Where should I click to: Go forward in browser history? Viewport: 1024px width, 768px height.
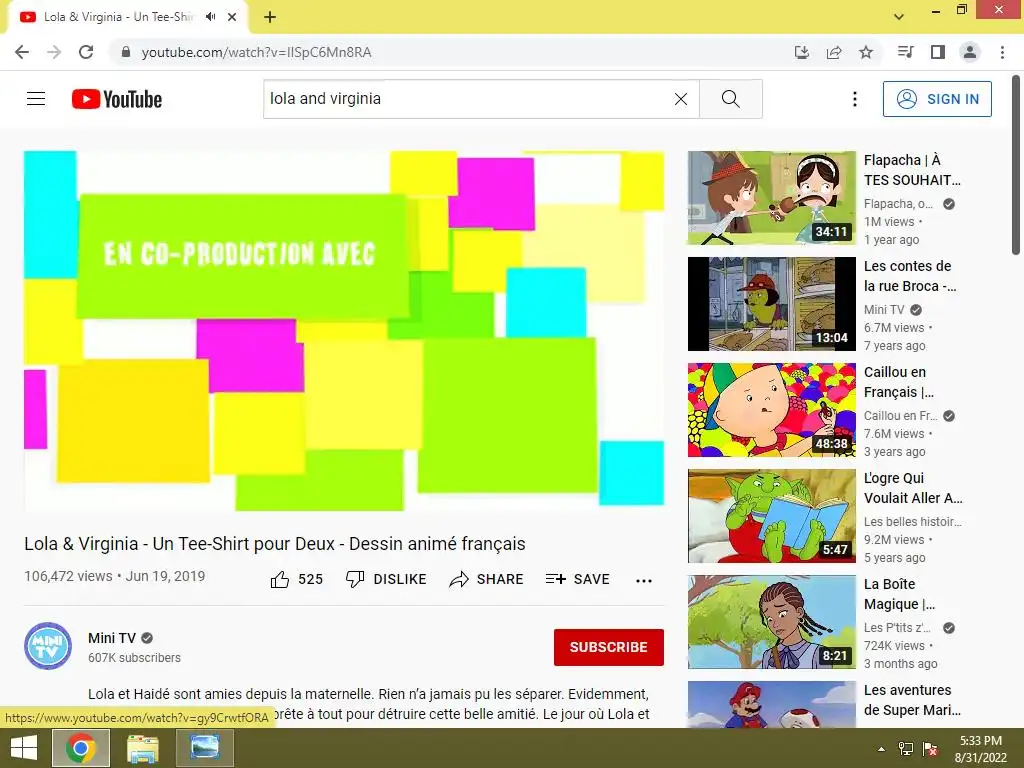54,52
